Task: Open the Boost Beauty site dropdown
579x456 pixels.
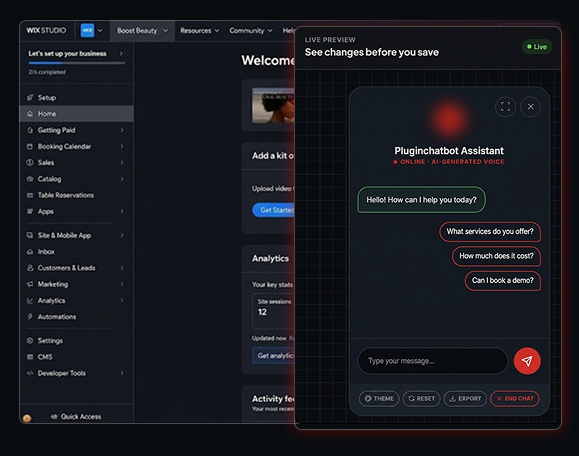Action: (x=142, y=31)
